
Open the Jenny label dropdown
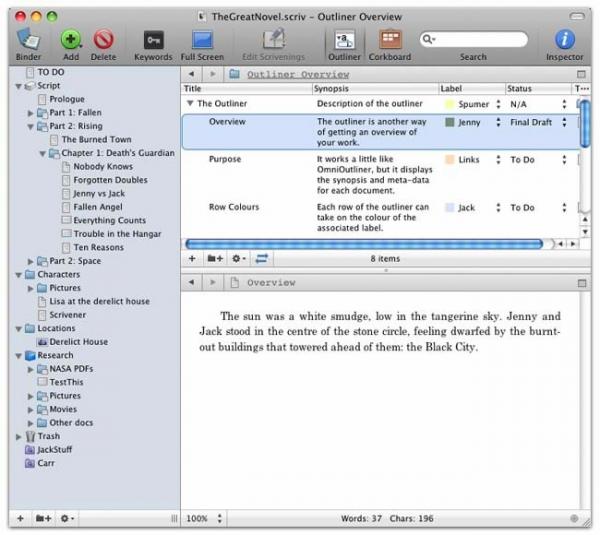(x=498, y=122)
